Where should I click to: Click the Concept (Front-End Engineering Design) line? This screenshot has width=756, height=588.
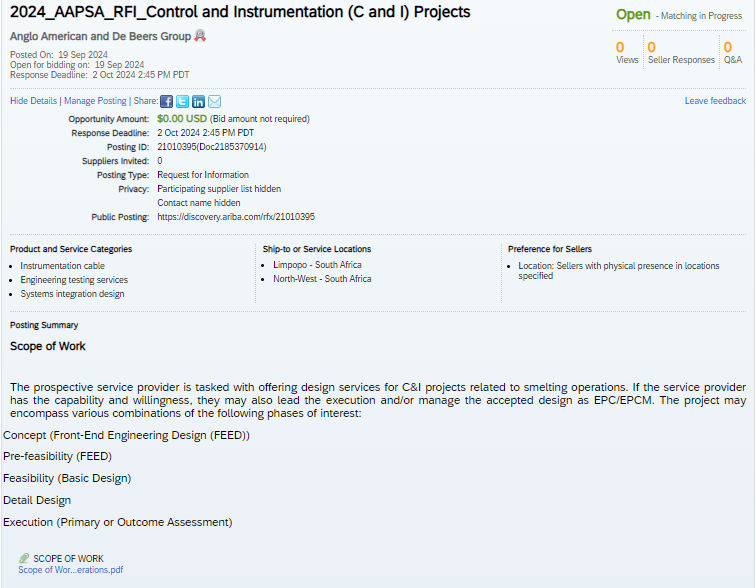click(126, 435)
